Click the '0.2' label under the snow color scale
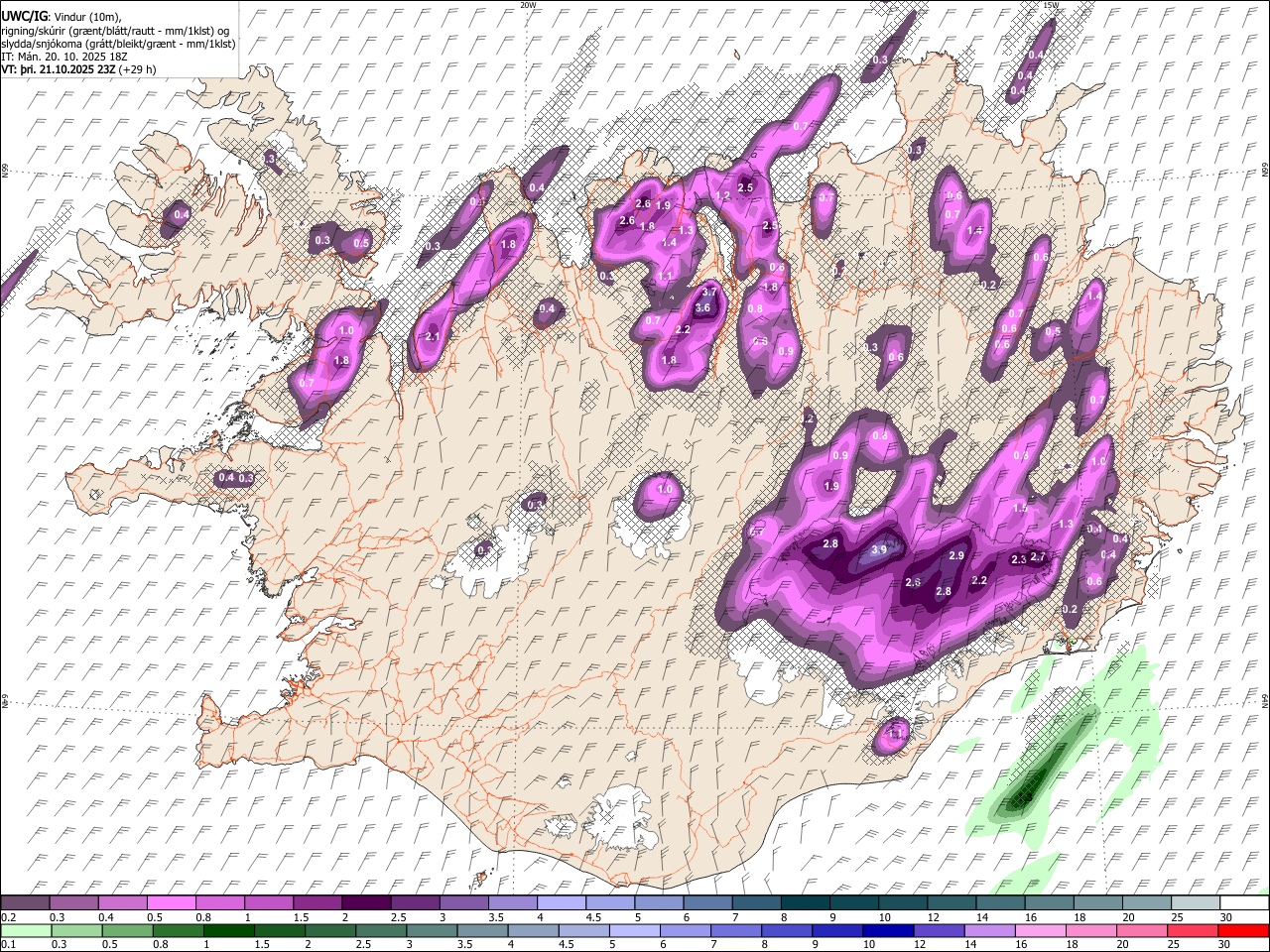 click(x=9, y=917)
